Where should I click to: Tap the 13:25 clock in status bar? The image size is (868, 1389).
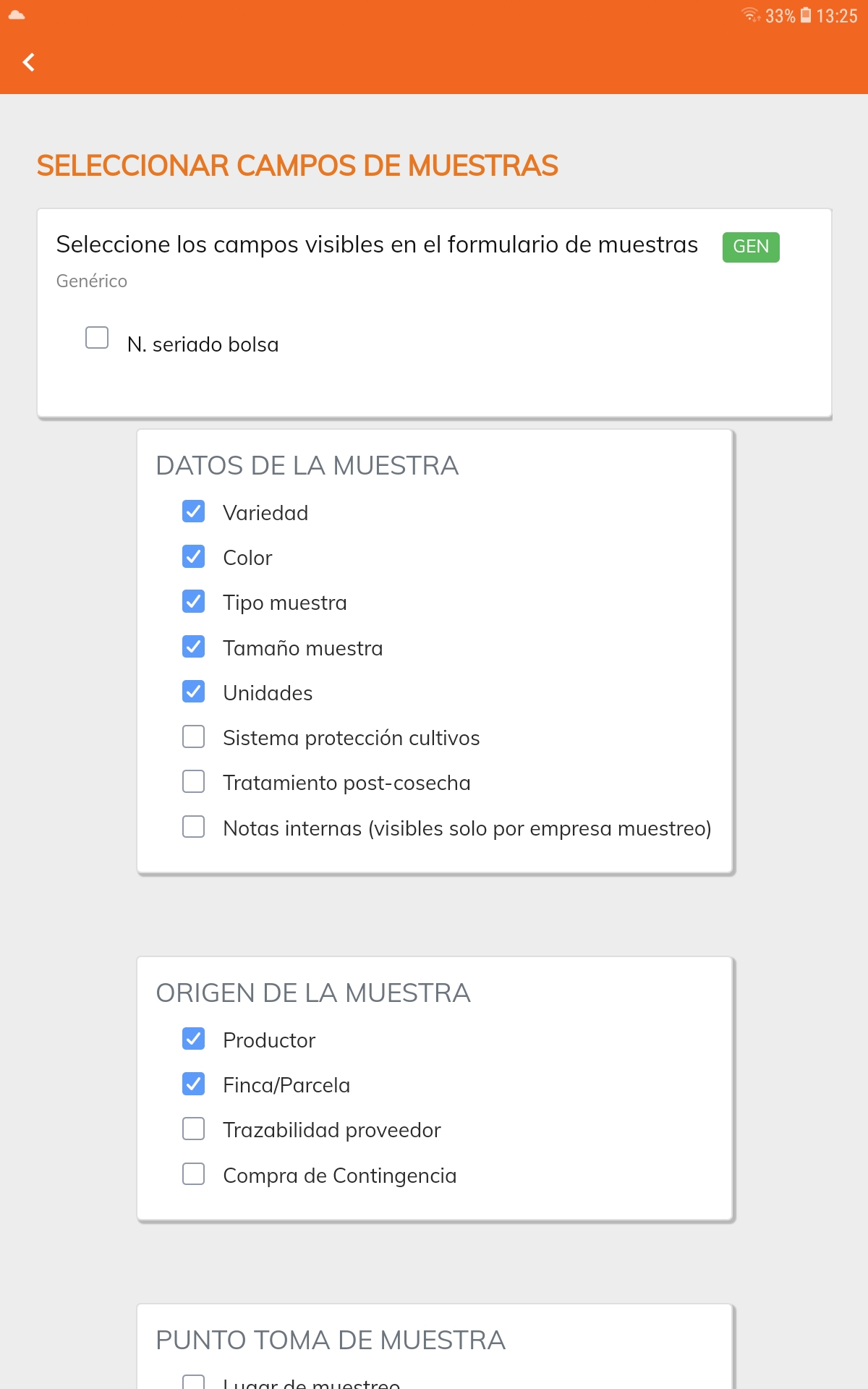point(837,16)
